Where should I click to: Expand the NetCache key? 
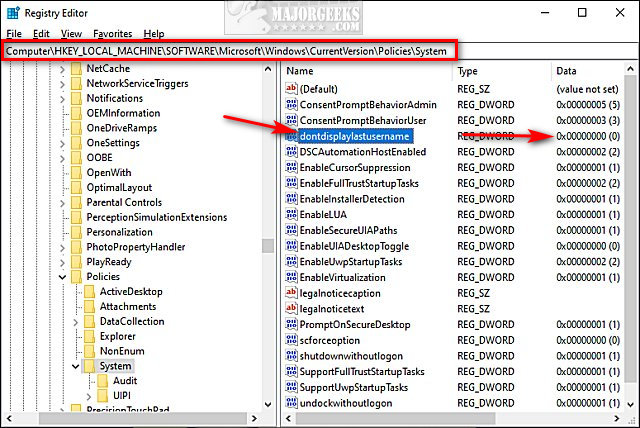pos(62,69)
